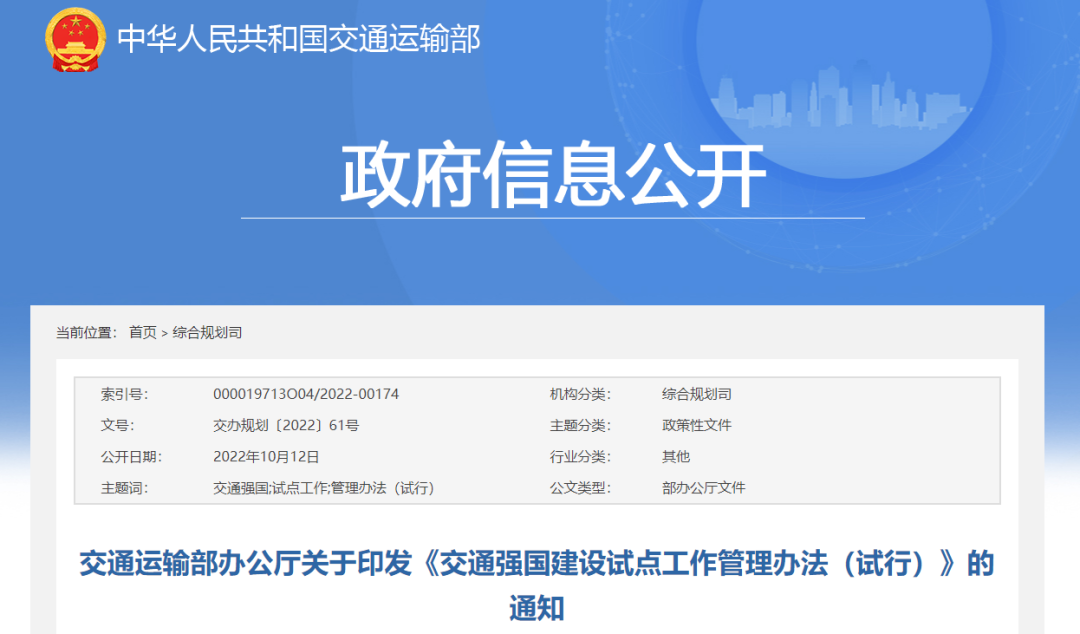
Task: Select document number 交办规划〔2022〕61号
Action: click(286, 425)
